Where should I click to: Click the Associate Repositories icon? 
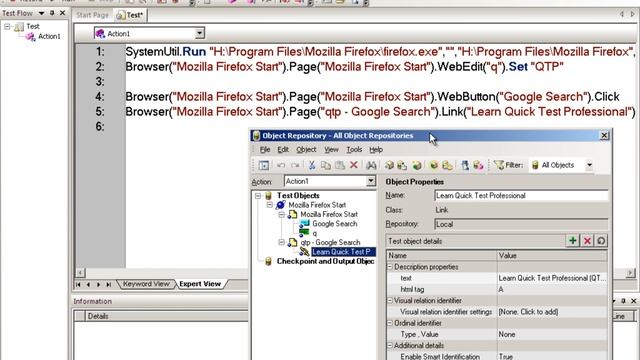tap(478, 165)
